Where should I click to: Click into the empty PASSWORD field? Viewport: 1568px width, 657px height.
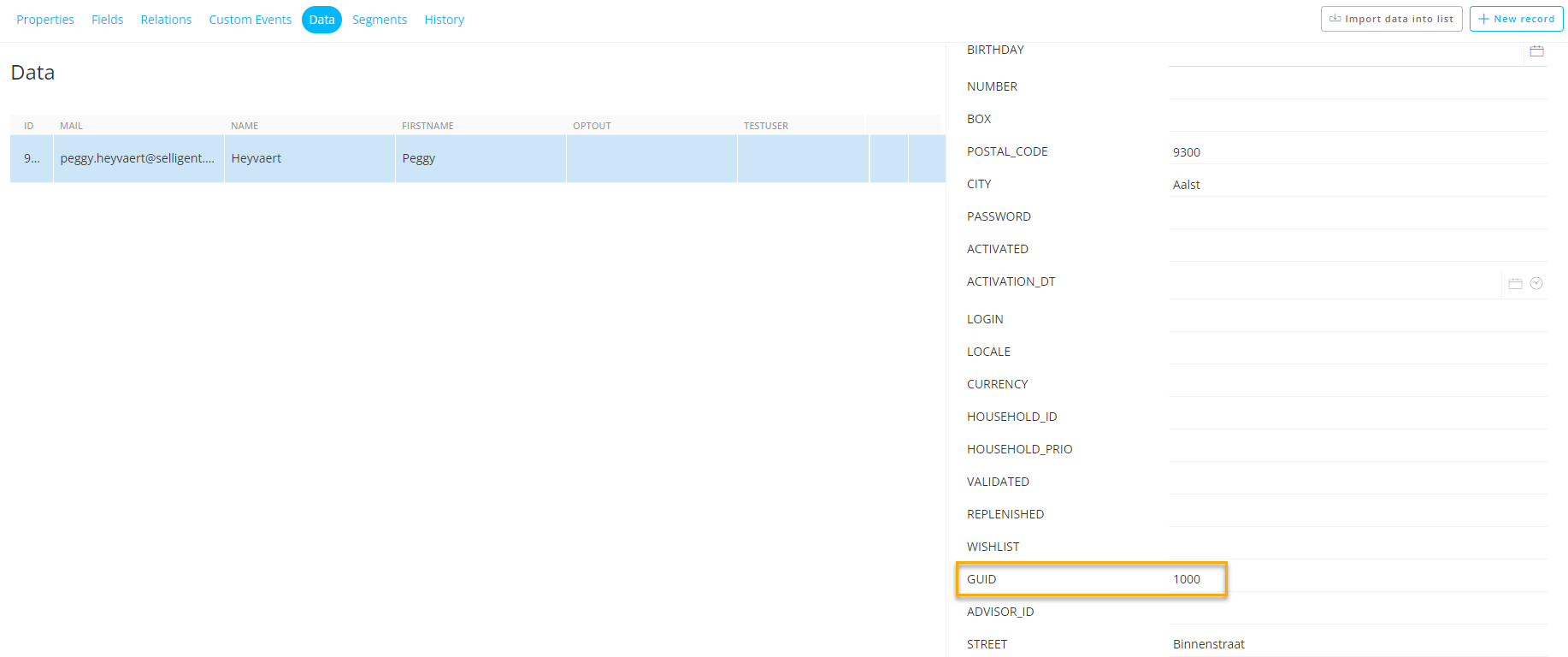(x=1356, y=216)
